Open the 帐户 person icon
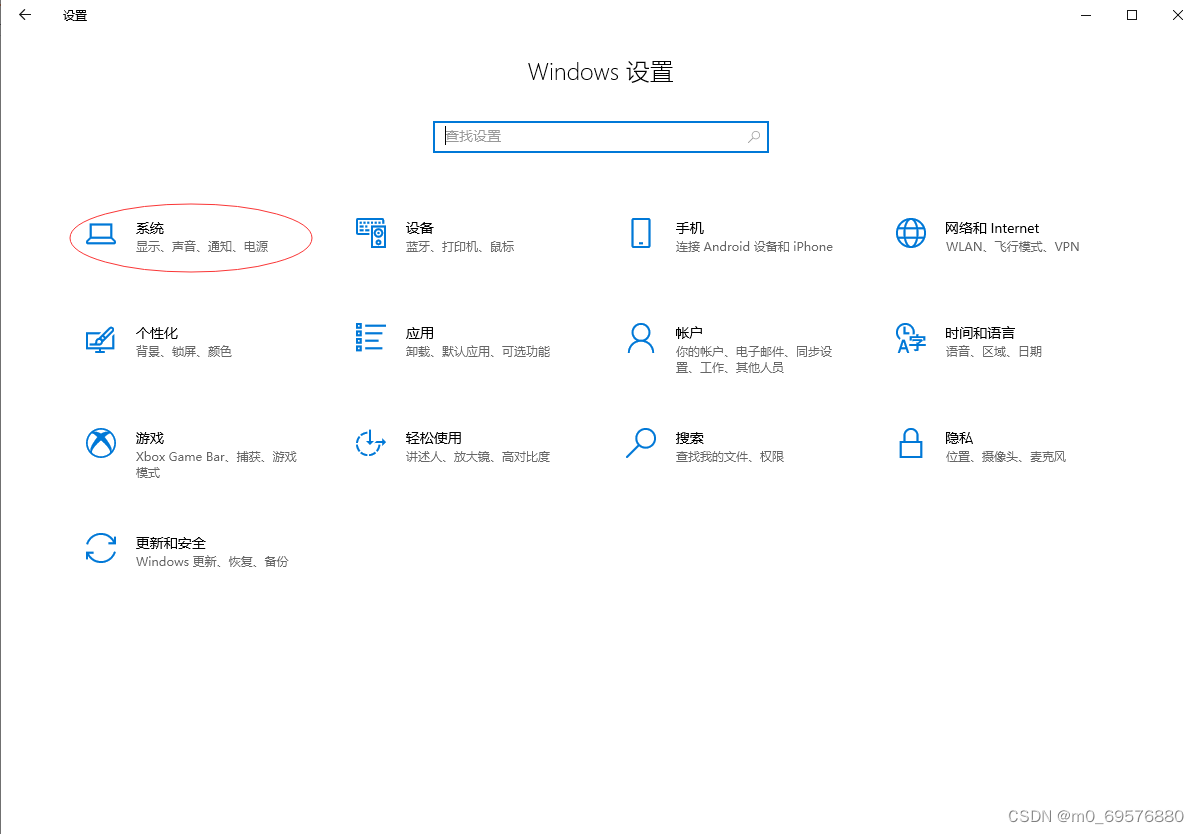1199x834 pixels. [x=641, y=338]
